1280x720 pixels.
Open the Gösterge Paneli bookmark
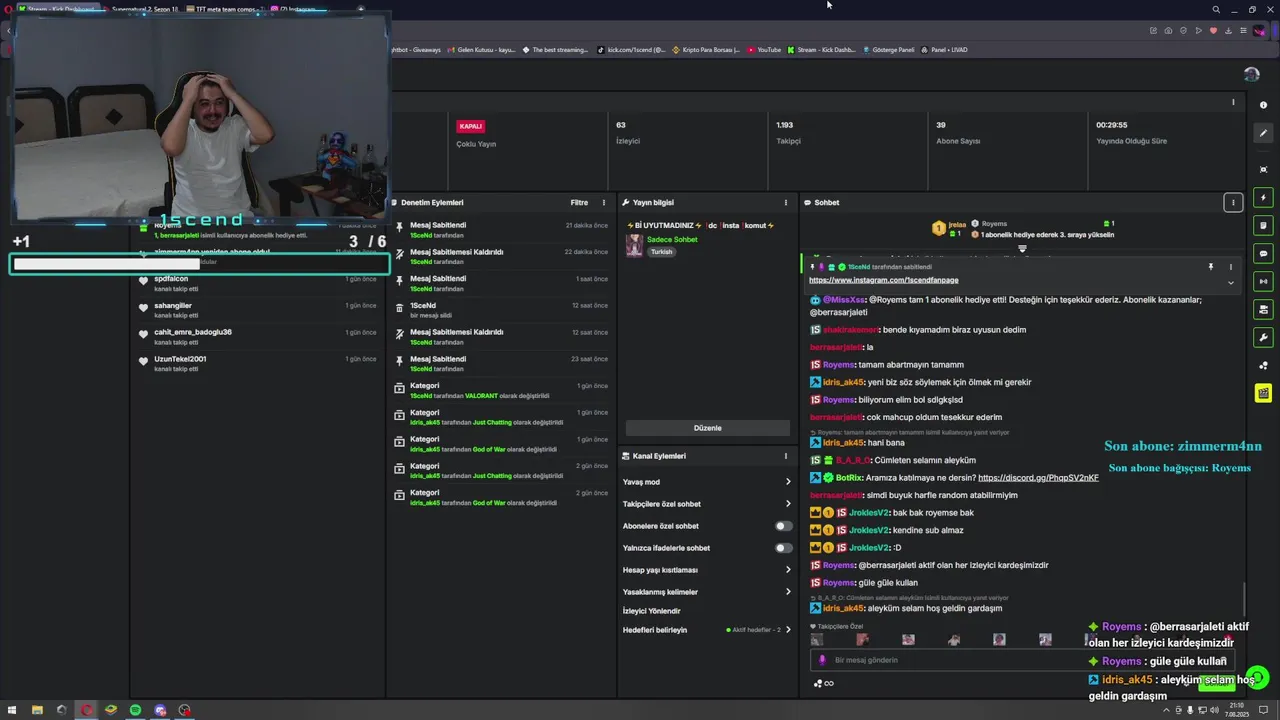click(888, 49)
